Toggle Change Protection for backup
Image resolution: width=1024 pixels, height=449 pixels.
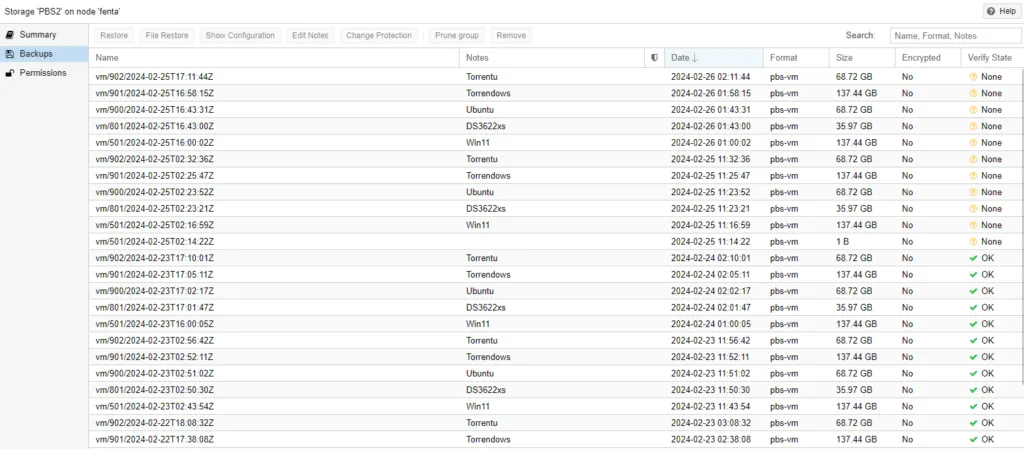[378, 35]
